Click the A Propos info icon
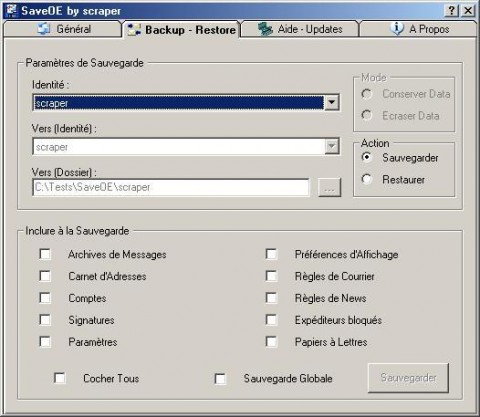The height and width of the screenshot is (417, 480). [397, 28]
